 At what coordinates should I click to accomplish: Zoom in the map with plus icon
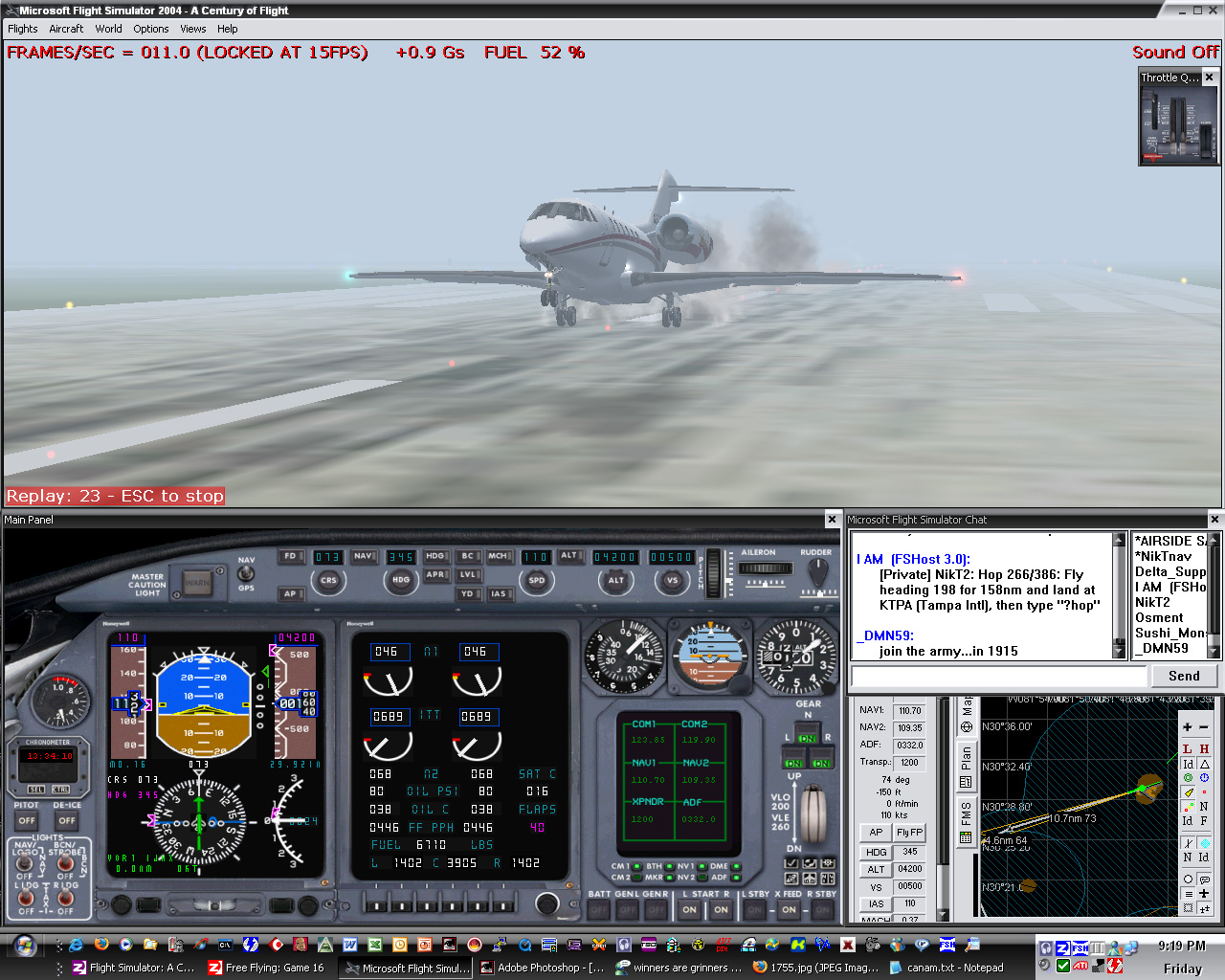click(1188, 727)
